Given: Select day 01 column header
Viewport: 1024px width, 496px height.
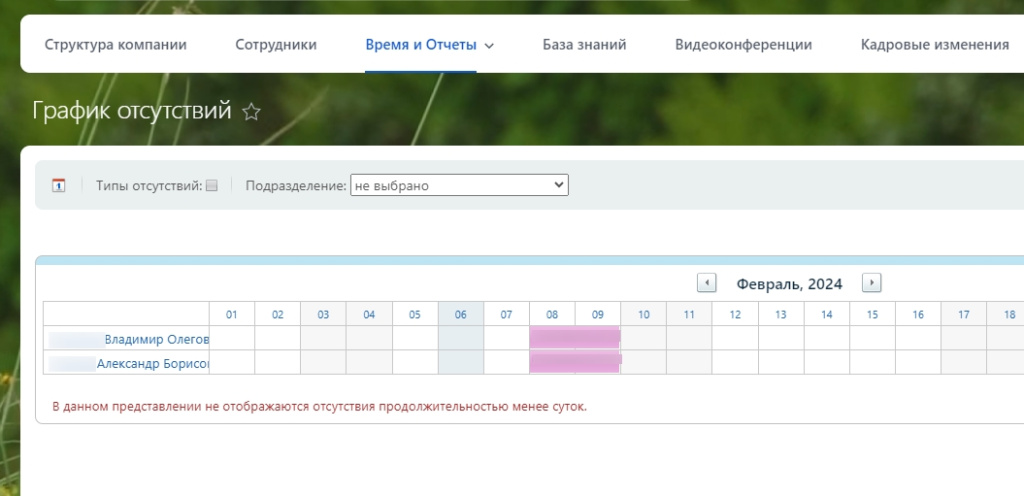Looking at the screenshot, I should point(232,314).
